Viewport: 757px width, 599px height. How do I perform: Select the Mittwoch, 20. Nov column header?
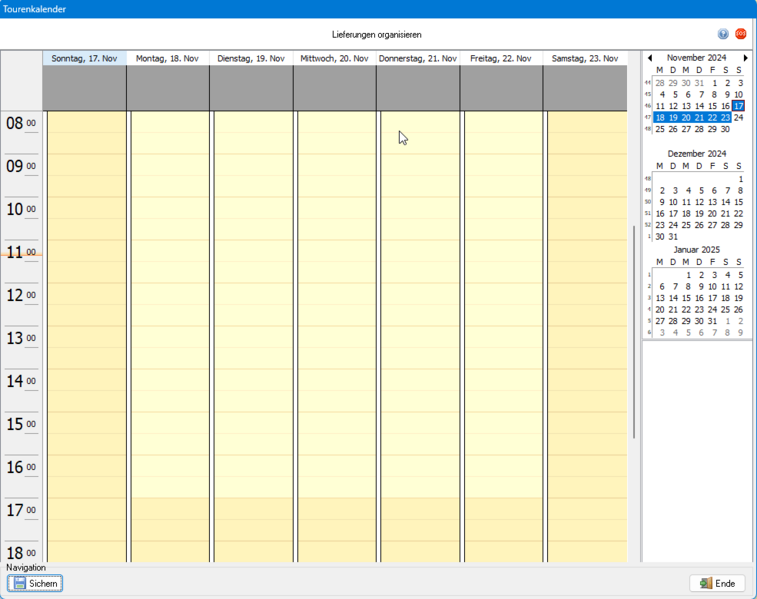tap(335, 58)
